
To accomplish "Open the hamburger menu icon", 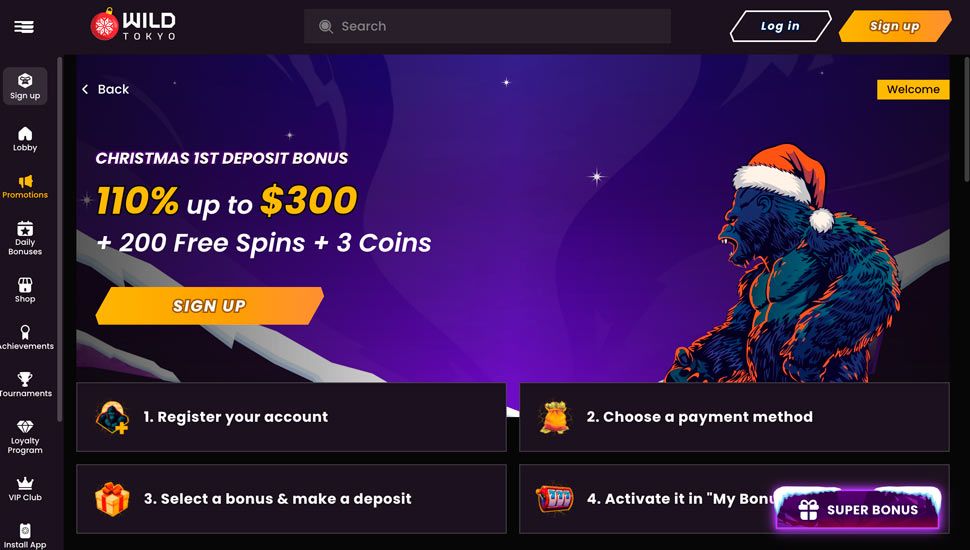I will 24,27.
